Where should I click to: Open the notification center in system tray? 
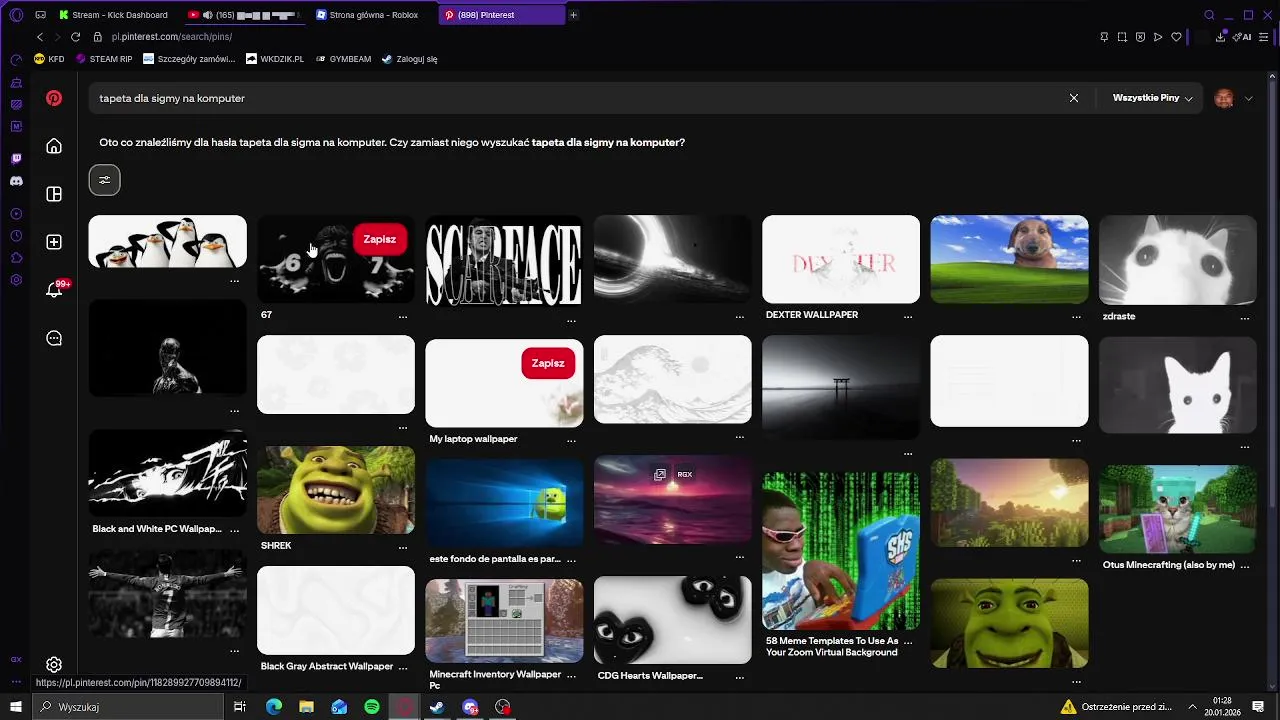point(1258,707)
